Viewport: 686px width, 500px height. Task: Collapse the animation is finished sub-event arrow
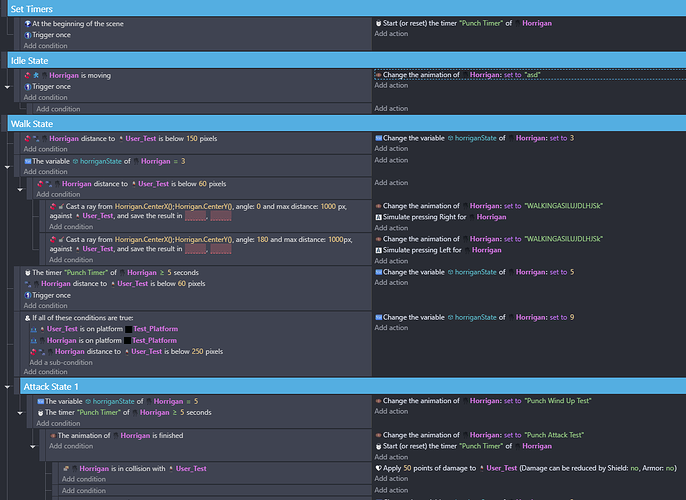tap(33, 446)
